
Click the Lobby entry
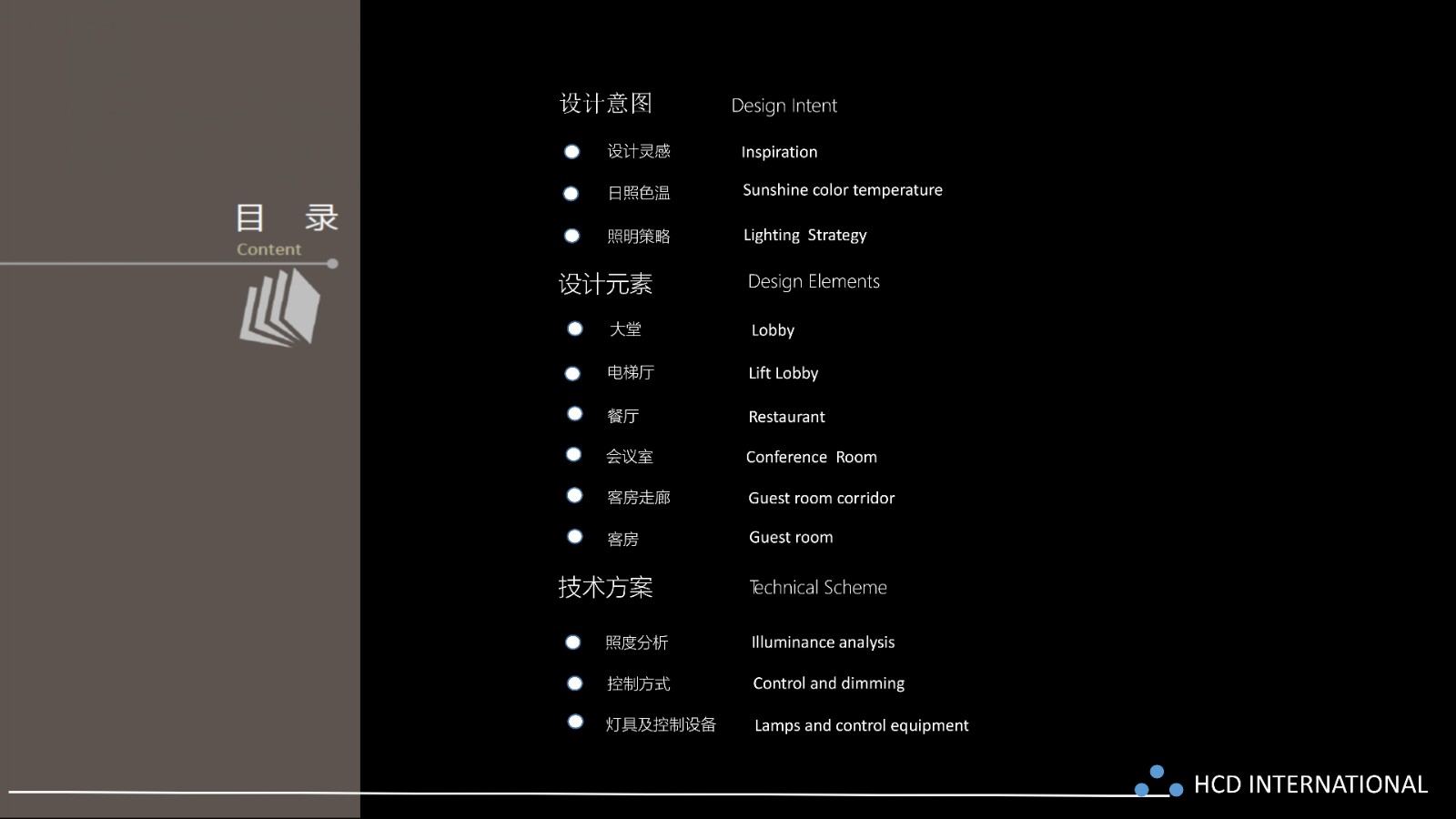coord(773,331)
